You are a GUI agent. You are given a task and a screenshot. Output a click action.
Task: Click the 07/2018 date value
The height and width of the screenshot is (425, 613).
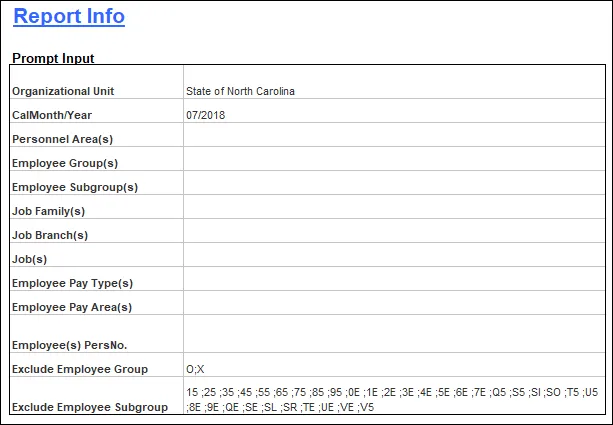pos(204,115)
